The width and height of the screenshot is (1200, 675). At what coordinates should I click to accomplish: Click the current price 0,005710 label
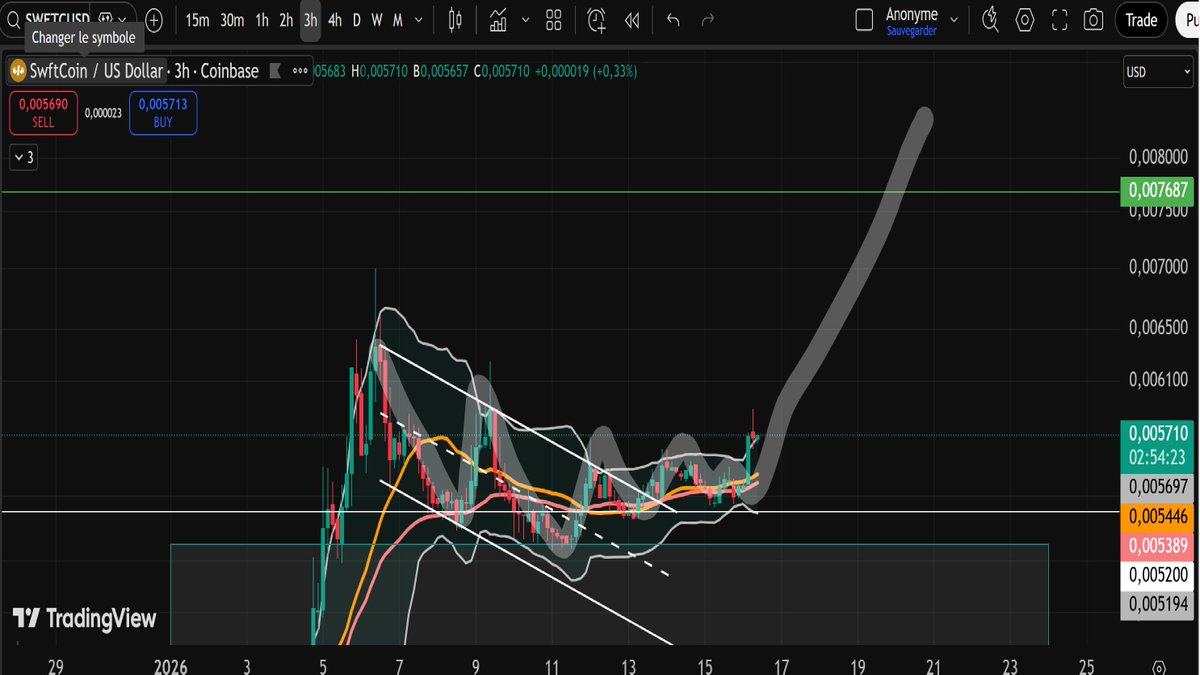coord(1159,434)
